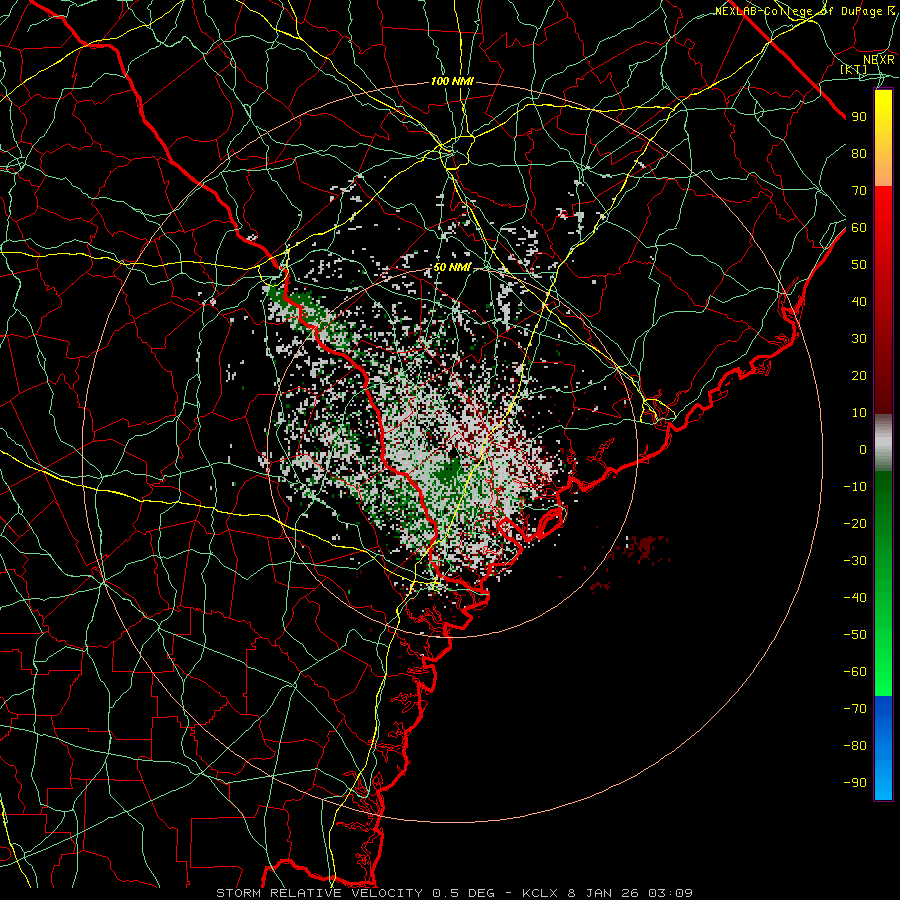Click the 30 value on the velocity scale
The image size is (900, 900).
click(859, 339)
